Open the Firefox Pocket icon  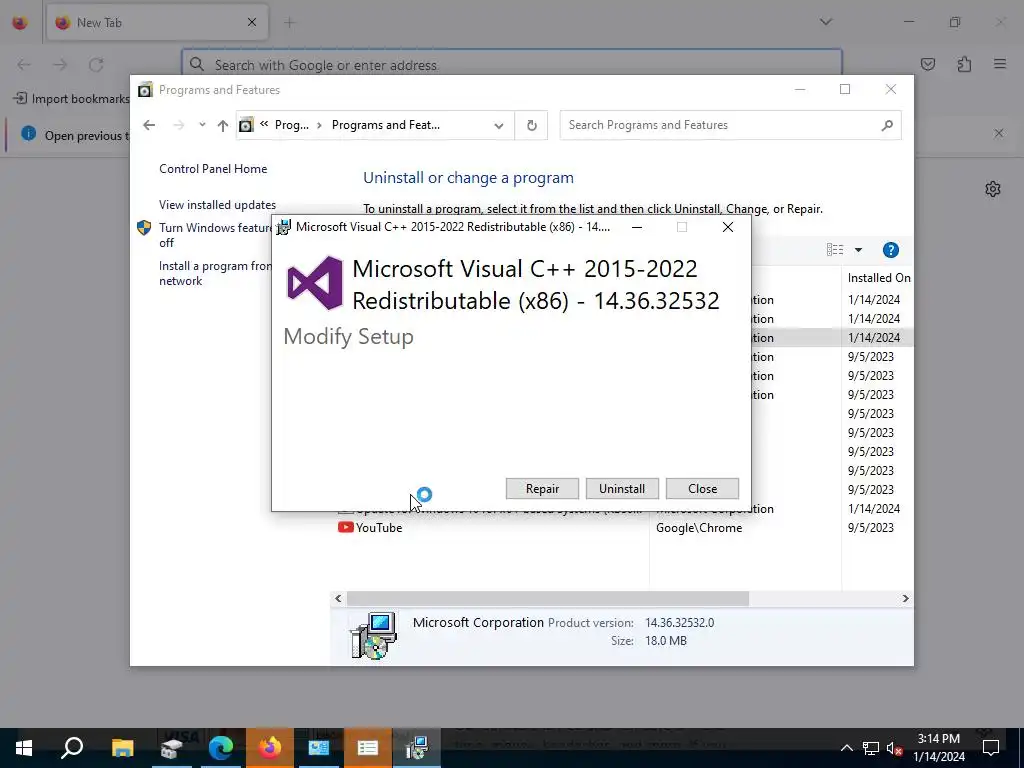tap(927, 64)
